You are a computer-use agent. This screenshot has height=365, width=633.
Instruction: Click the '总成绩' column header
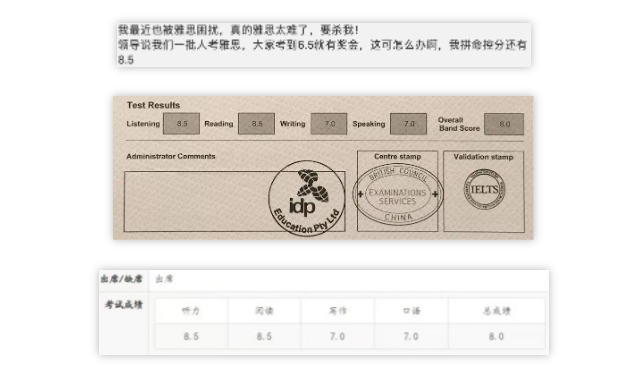pos(497,310)
